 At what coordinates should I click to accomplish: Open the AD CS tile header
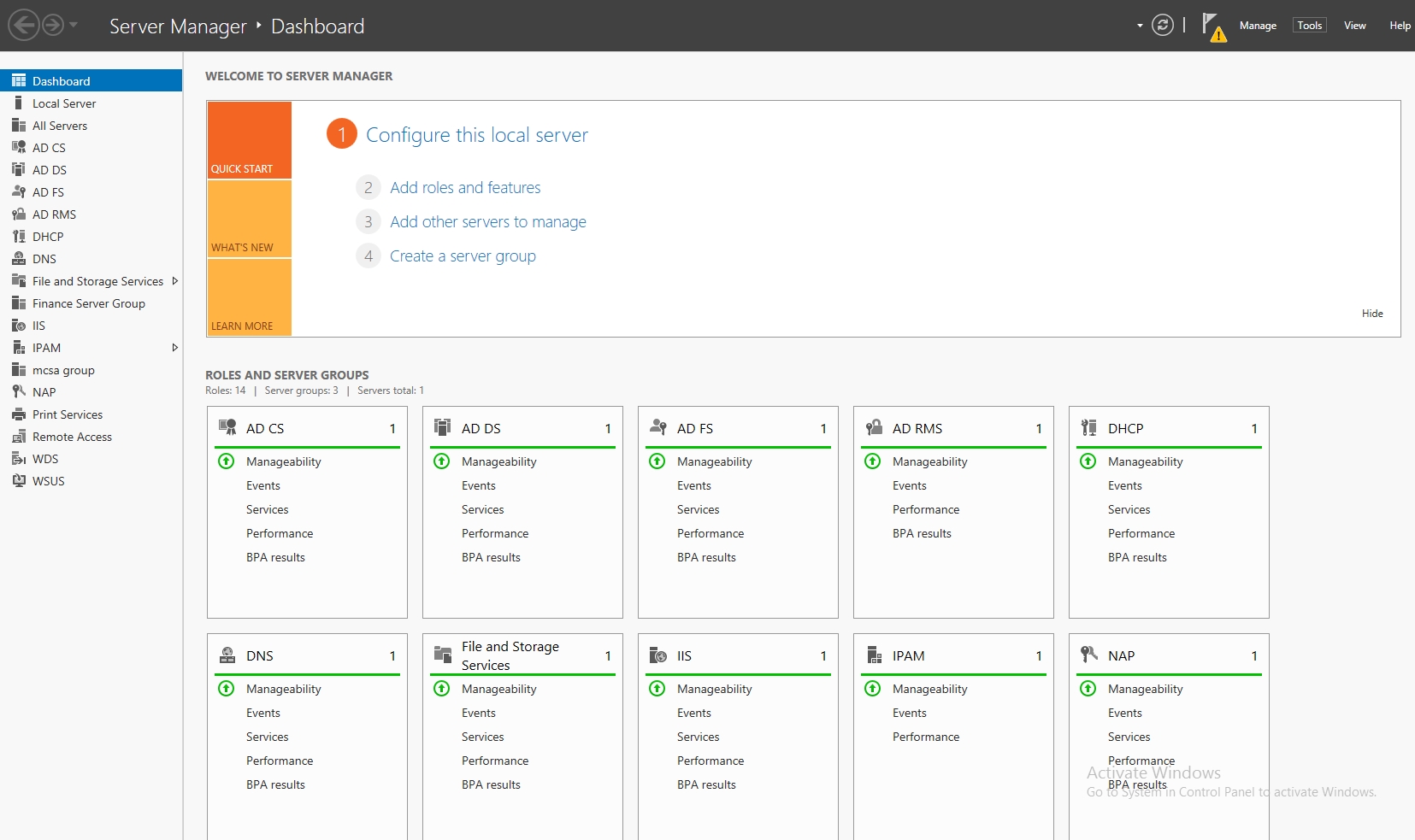[x=307, y=428]
